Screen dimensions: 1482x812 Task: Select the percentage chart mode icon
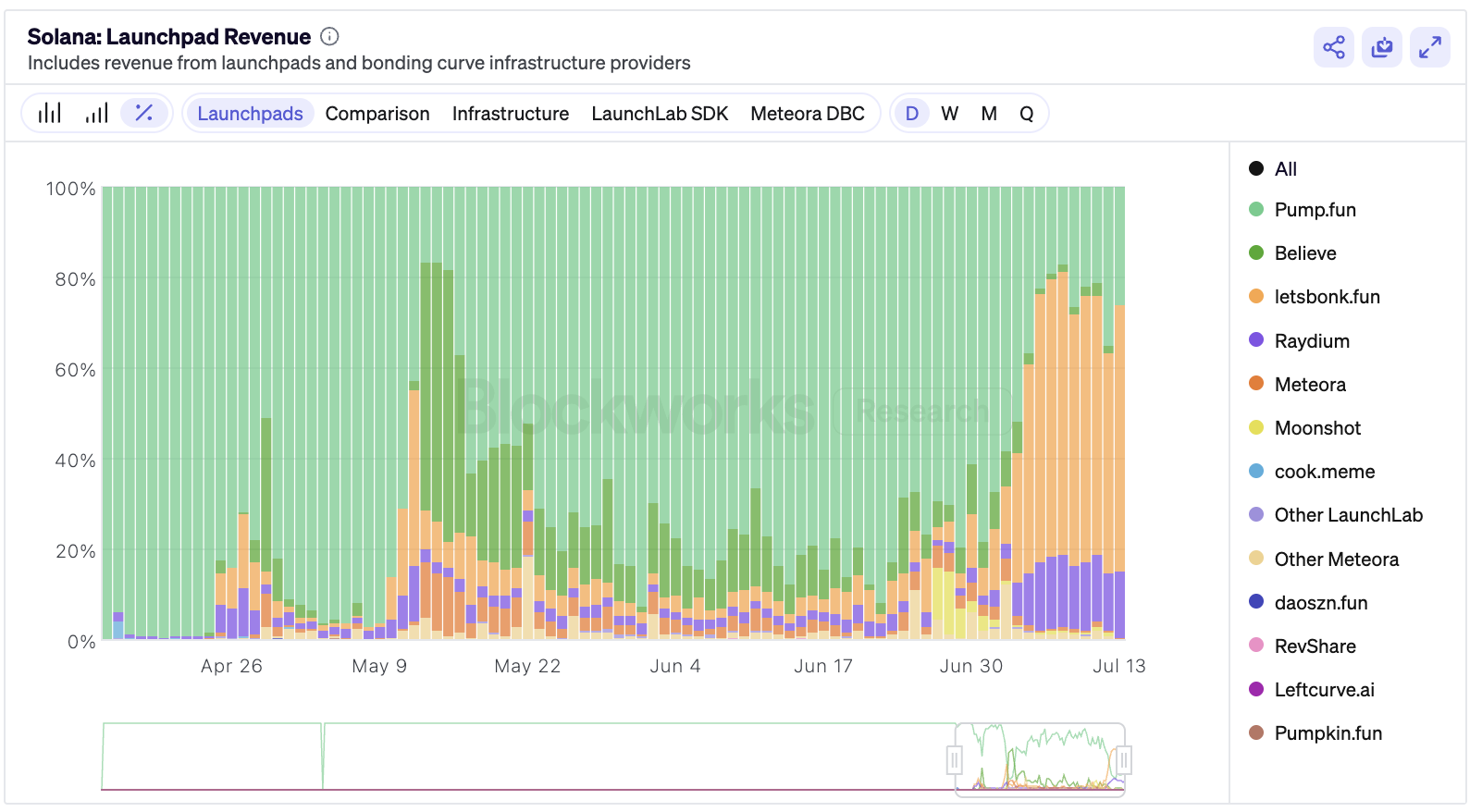(144, 114)
